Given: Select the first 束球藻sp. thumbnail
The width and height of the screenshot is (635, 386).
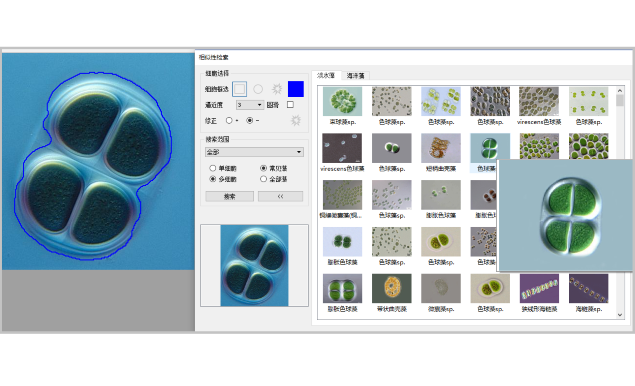Looking at the screenshot, I should [342, 101].
